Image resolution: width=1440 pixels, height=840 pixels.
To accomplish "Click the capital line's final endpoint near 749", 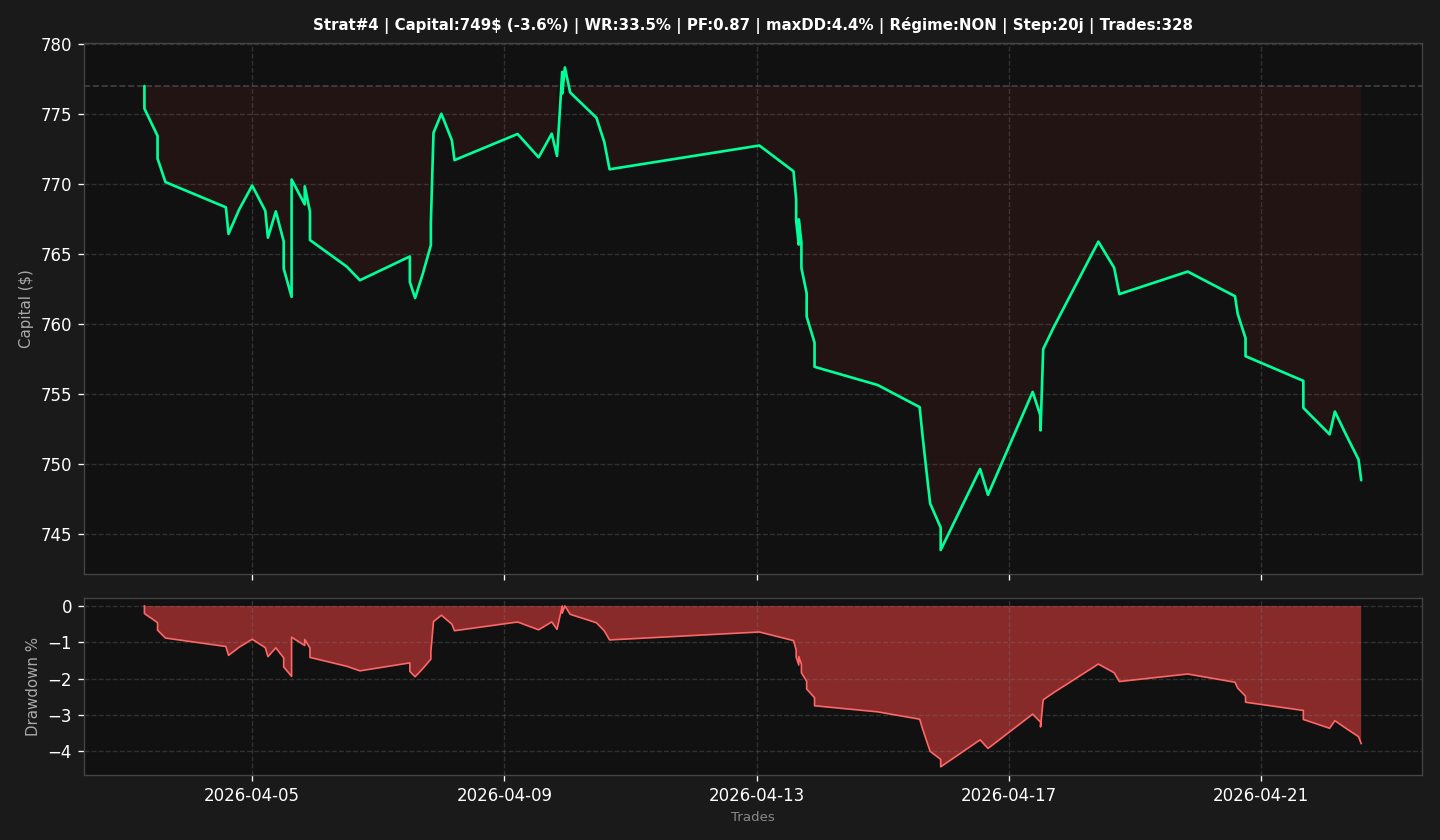I will pyautogui.click(x=1360, y=480).
